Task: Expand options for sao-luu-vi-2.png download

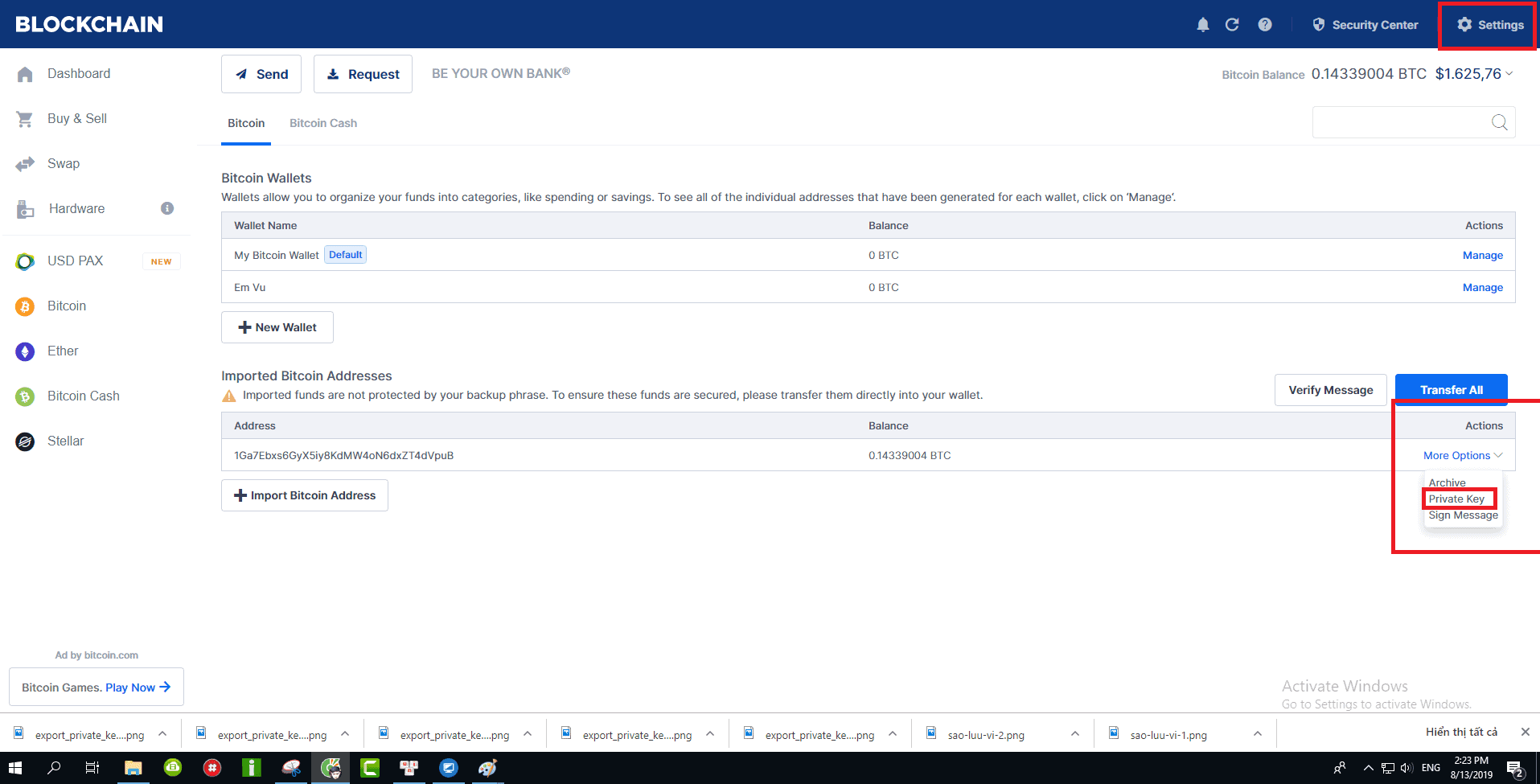Action: pos(1075,733)
